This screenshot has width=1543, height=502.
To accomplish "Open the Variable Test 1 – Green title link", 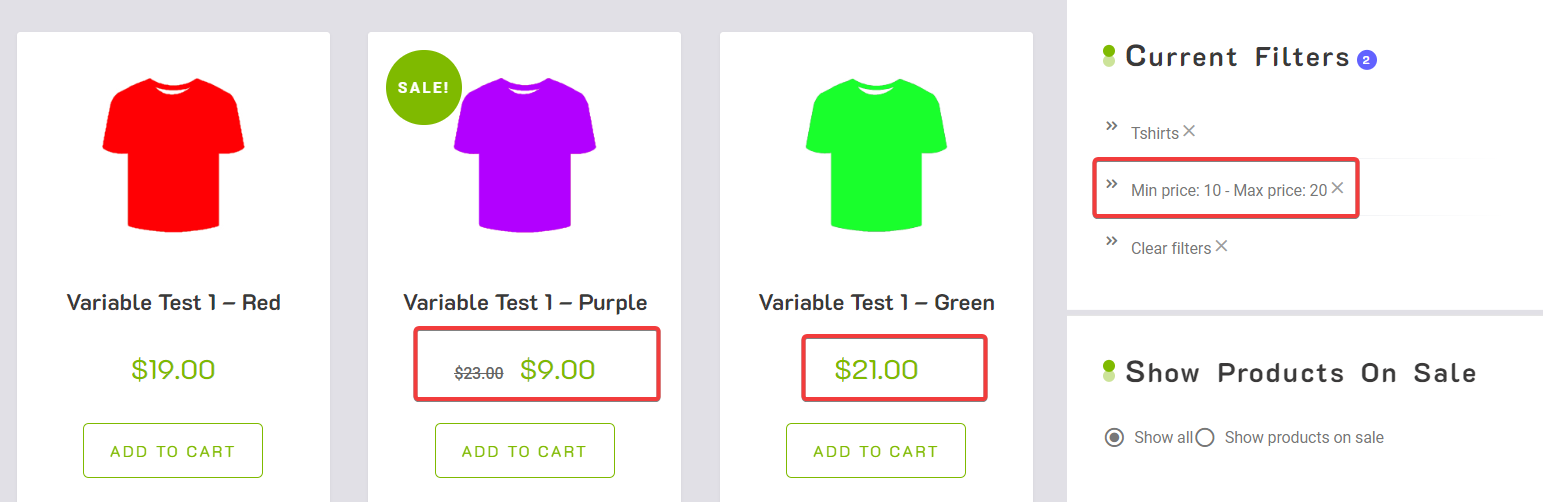I will pyautogui.click(x=876, y=302).
